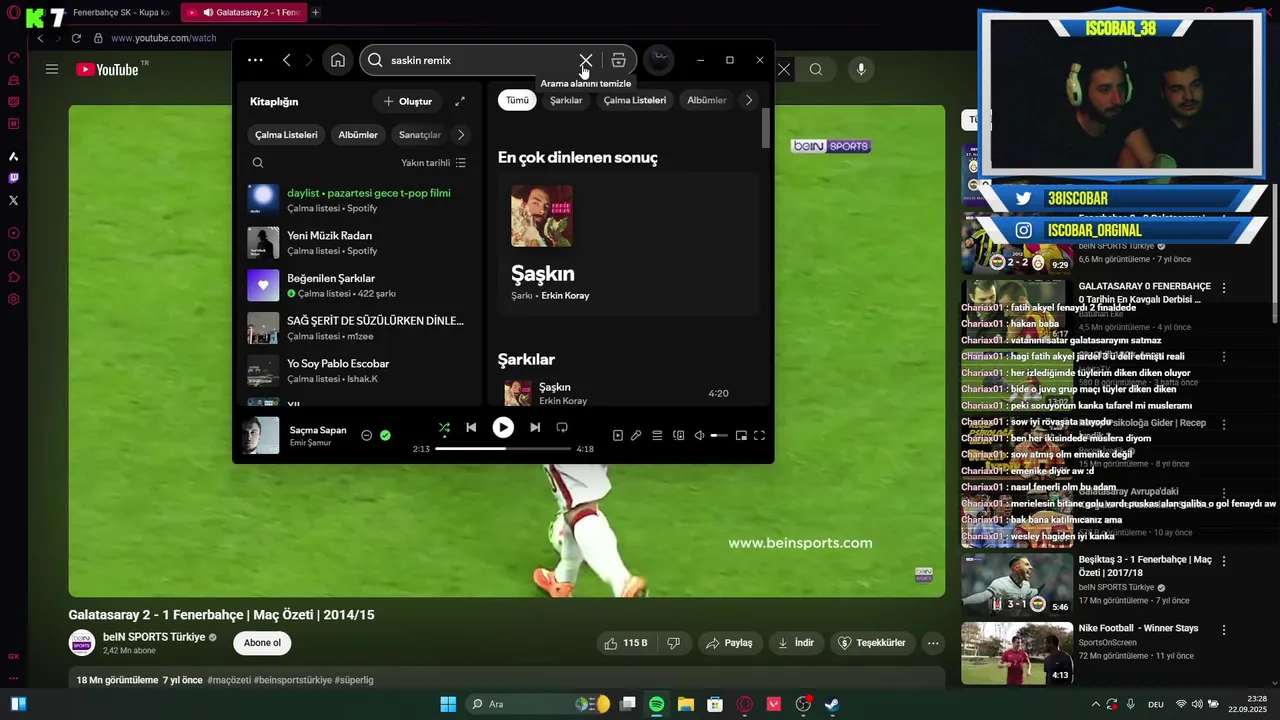Go to Spotify Home via house icon

click(x=338, y=60)
